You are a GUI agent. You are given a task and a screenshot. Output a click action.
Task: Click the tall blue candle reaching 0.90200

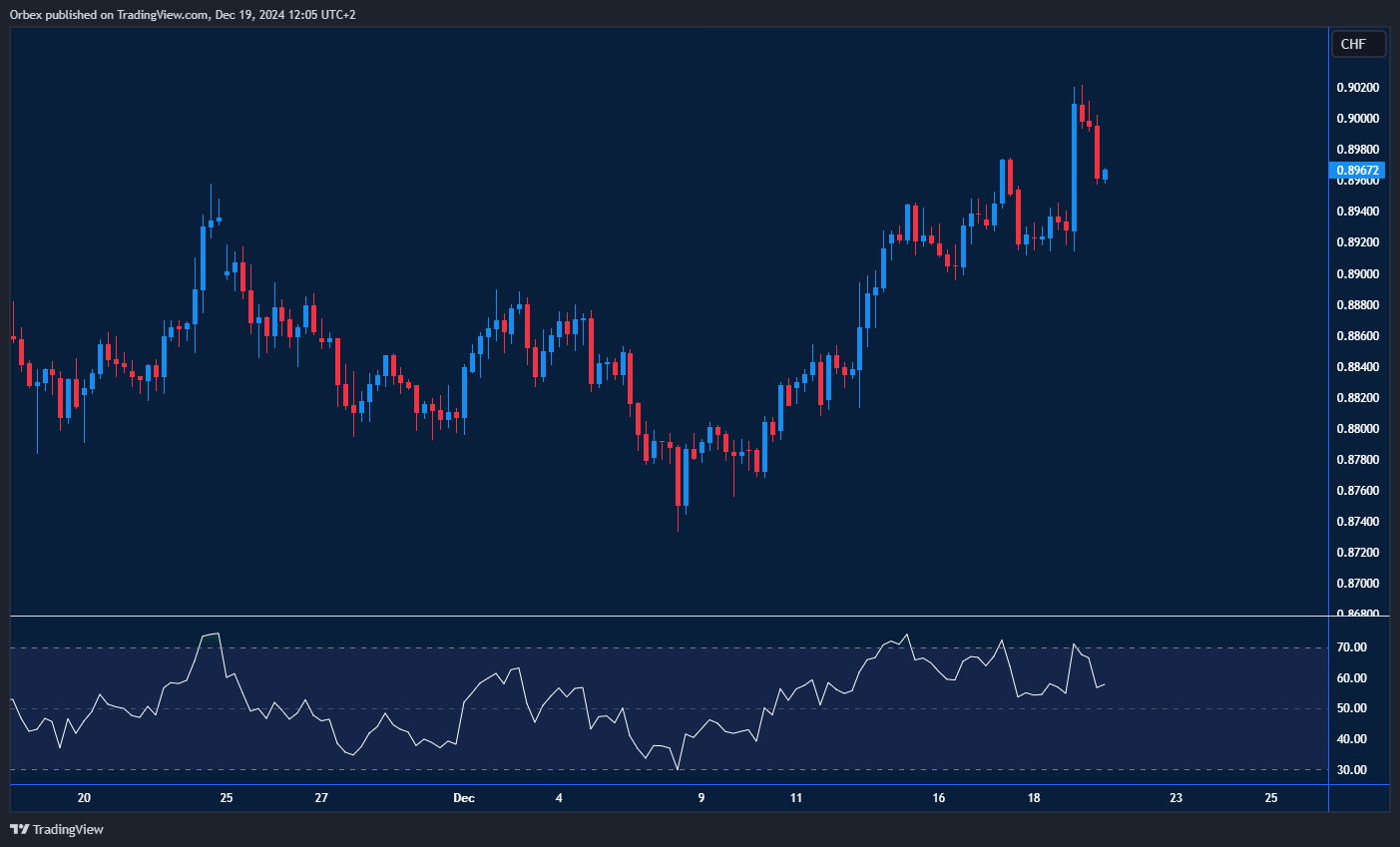[x=1074, y=165]
